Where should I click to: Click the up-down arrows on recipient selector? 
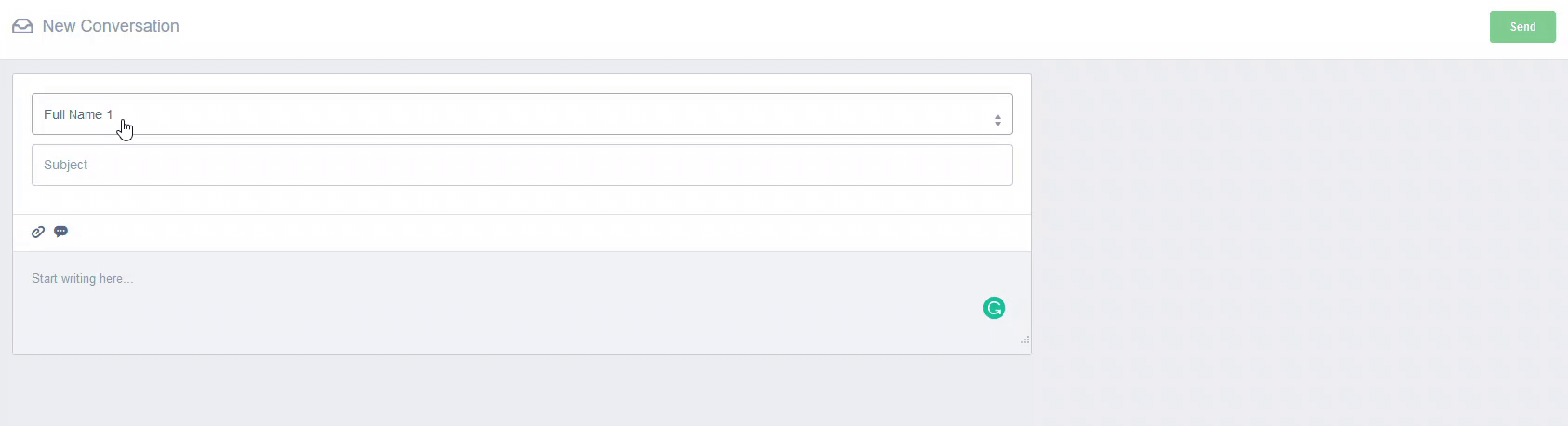pos(997,121)
